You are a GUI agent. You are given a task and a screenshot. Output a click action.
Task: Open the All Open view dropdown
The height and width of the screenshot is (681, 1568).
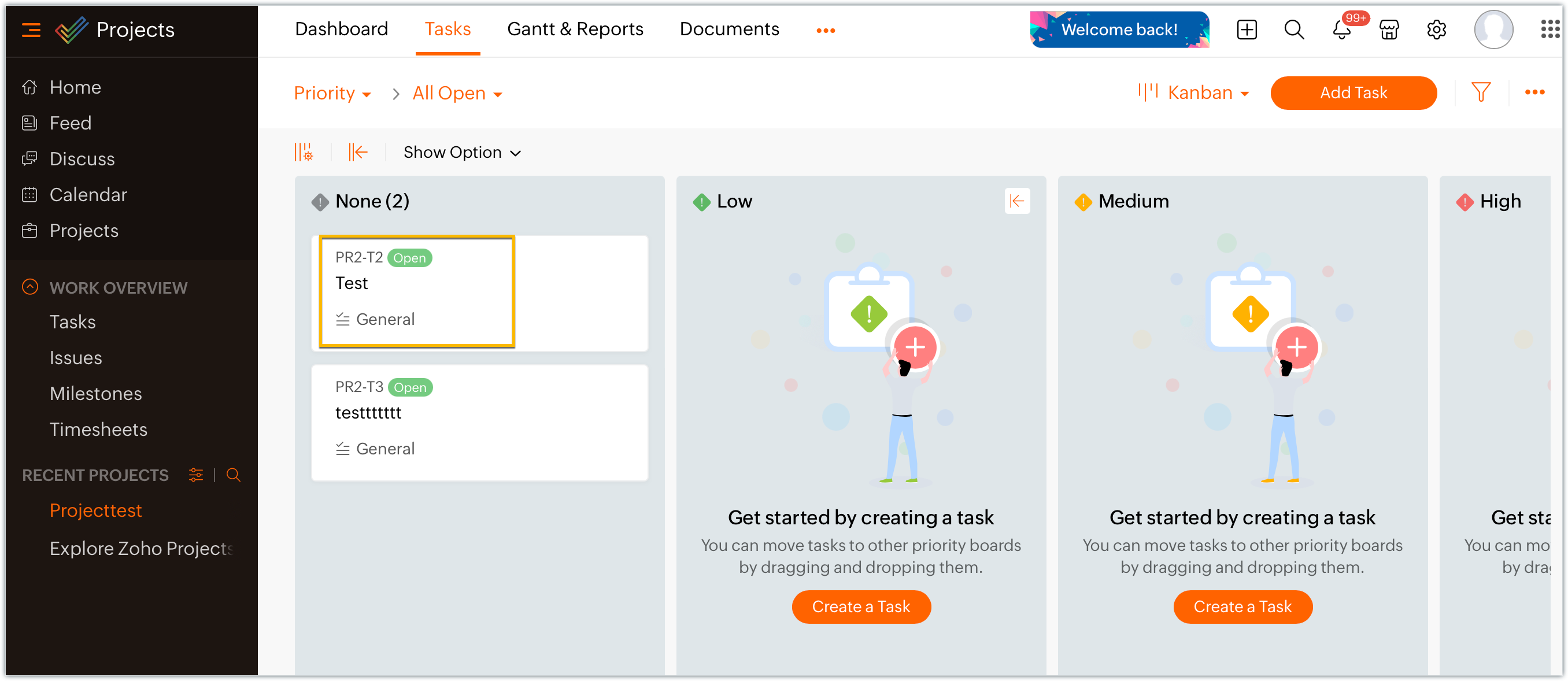[457, 93]
